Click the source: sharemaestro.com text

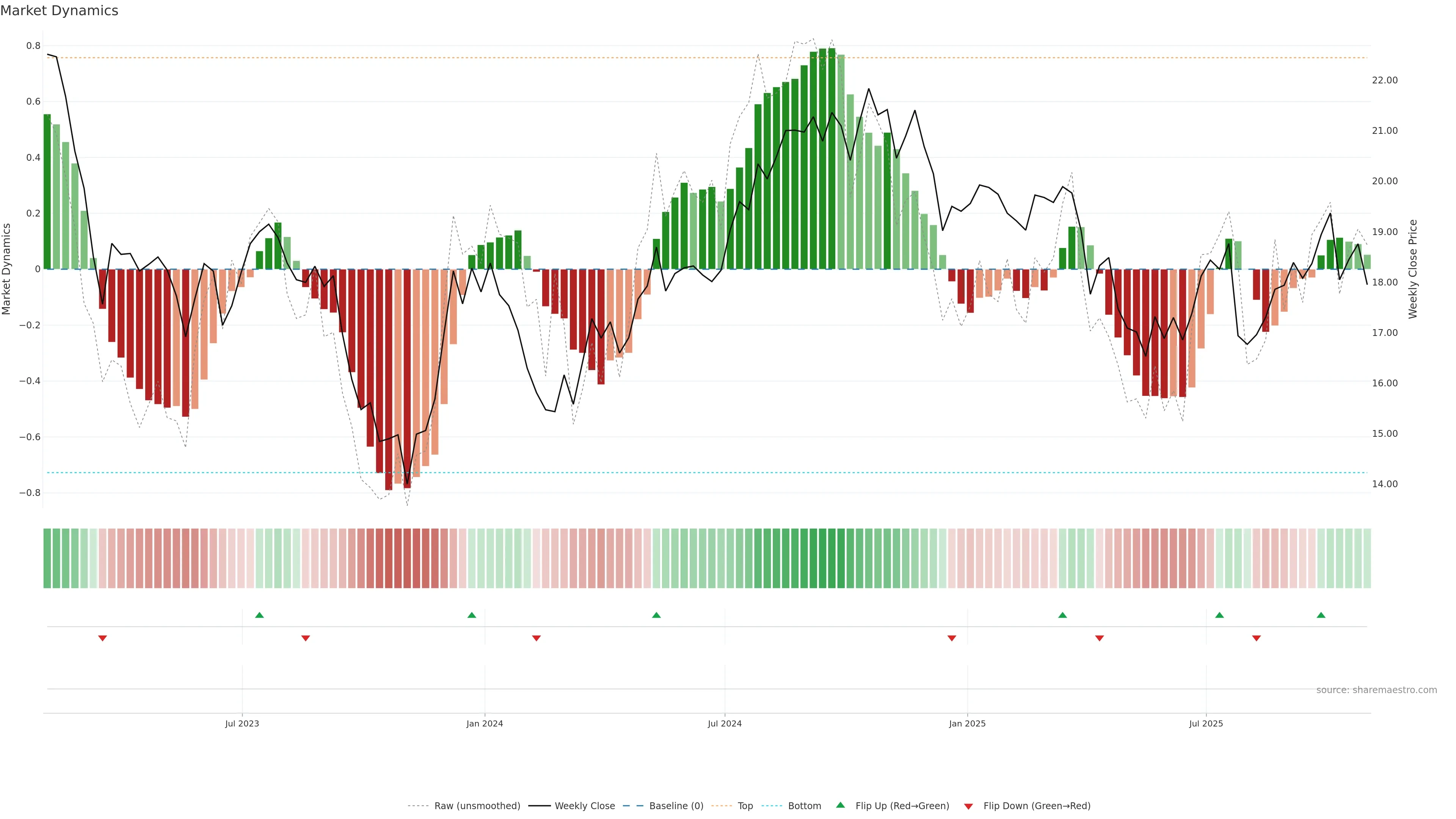1376,690
